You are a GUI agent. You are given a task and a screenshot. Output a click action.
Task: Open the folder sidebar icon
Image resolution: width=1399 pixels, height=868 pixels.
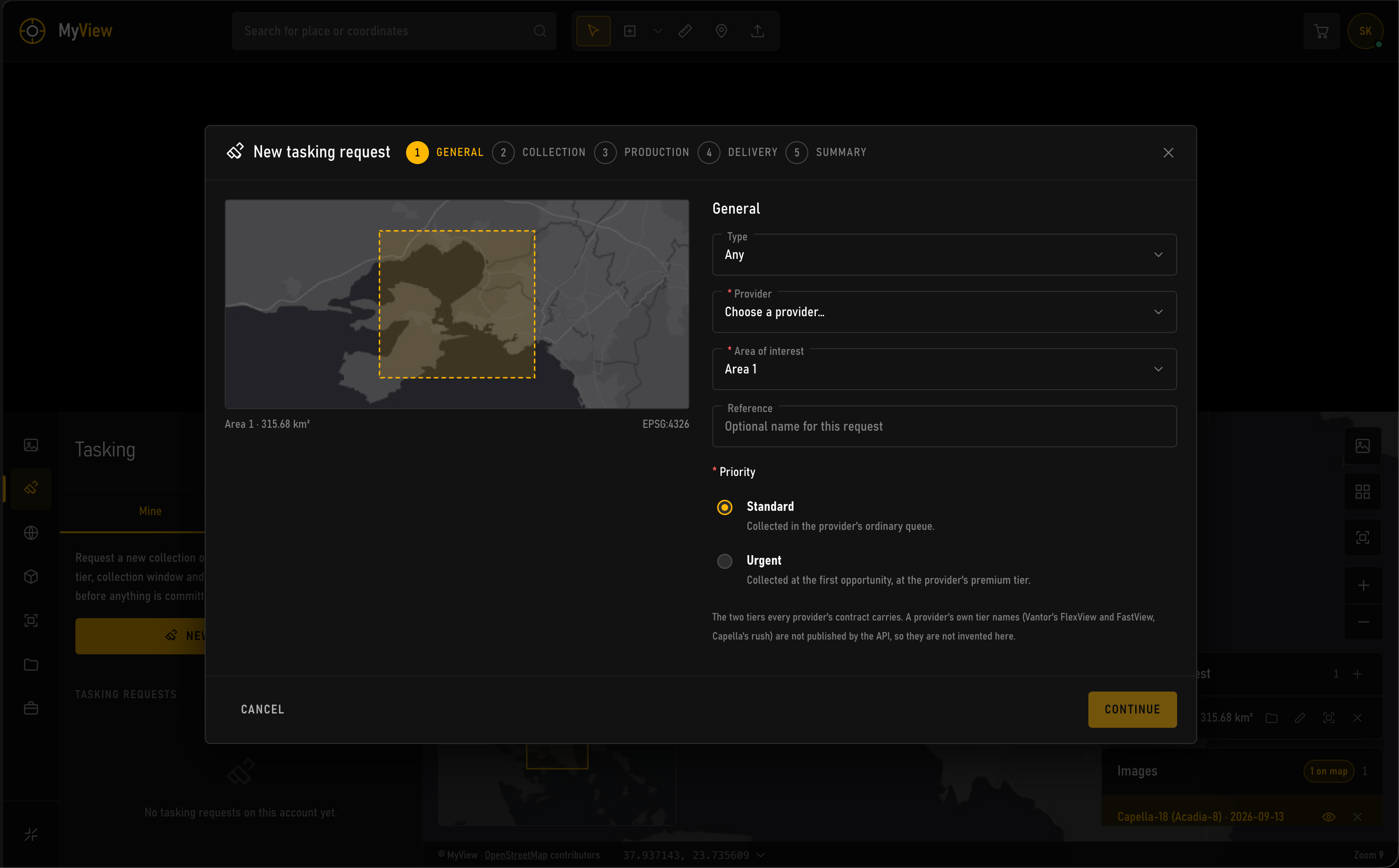[31, 665]
